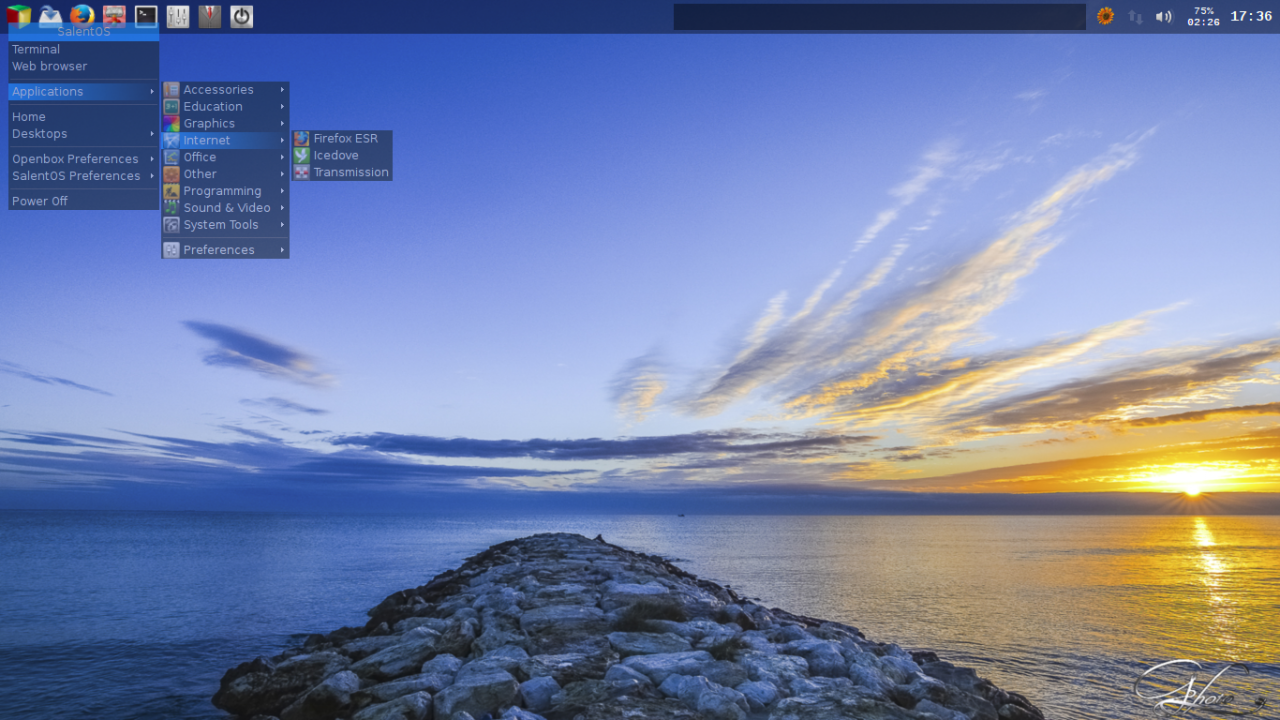This screenshot has width=1280, height=720.
Task: Open the terminal launcher icon in panel
Action: click(146, 16)
